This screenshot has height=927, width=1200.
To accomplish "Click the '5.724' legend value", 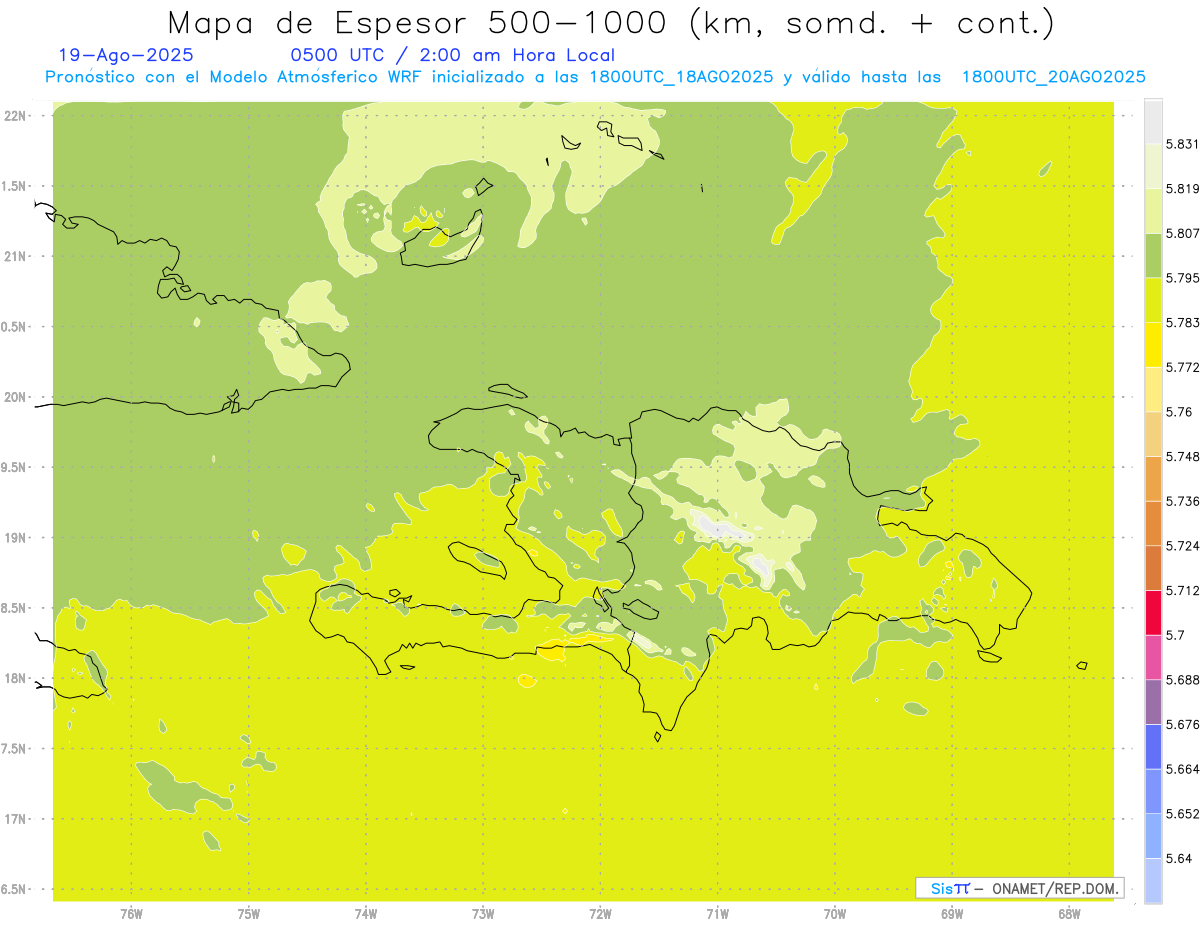I will pyautogui.click(x=1183, y=546).
